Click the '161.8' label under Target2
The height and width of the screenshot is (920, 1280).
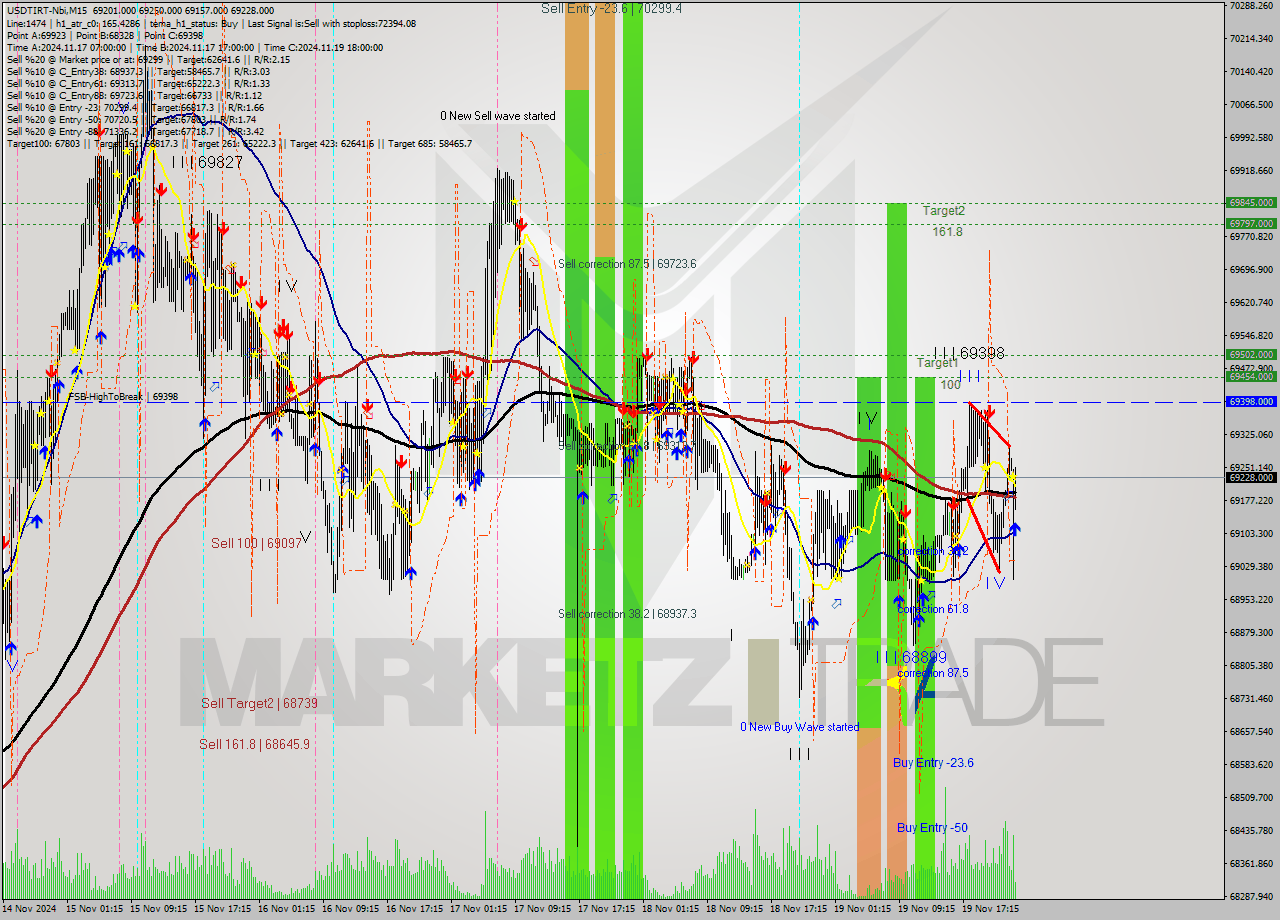click(947, 232)
